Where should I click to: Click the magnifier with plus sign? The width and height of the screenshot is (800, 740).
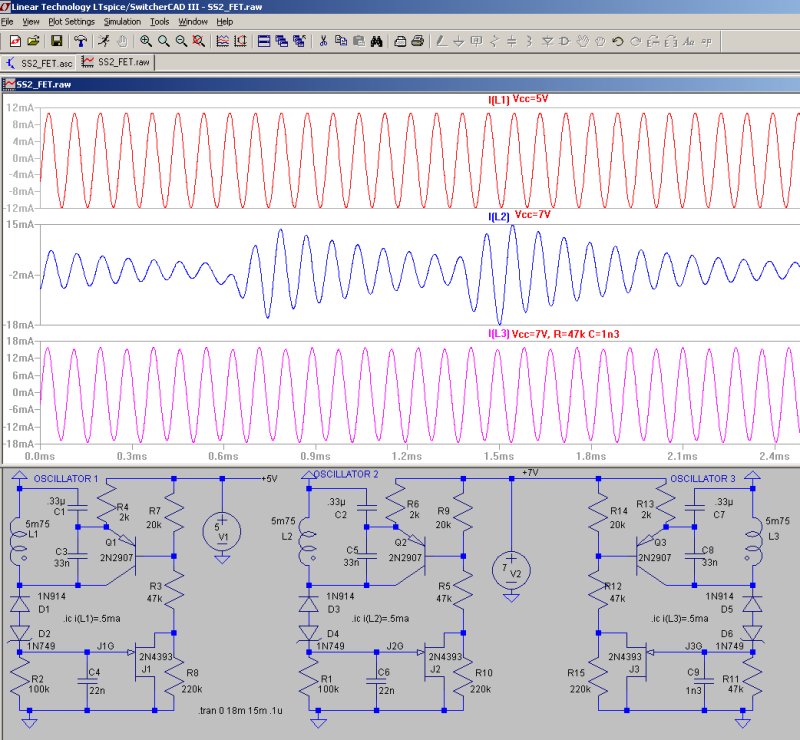click(x=146, y=41)
